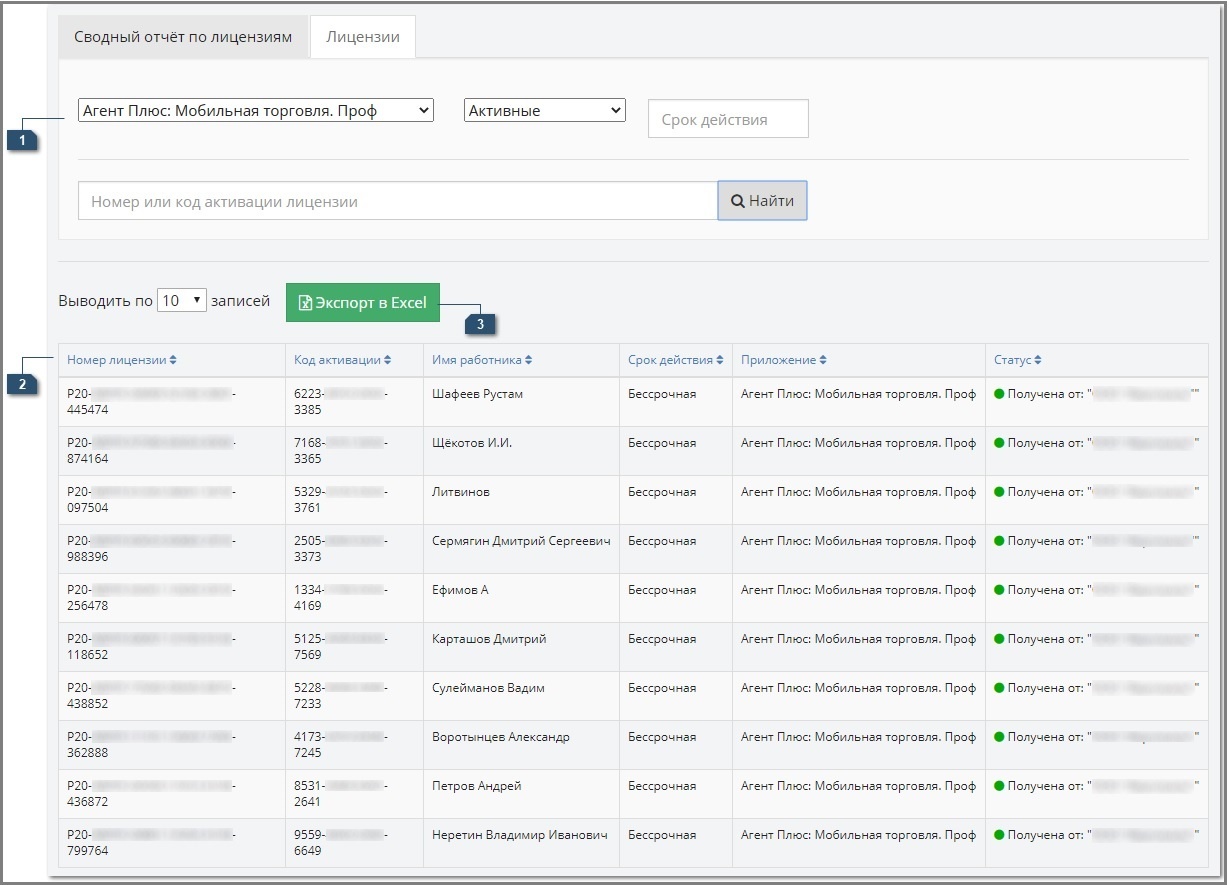Click employee name Щёкотов И.И.
Image resolution: width=1229 pixels, height=885 pixels.
[x=472, y=443]
